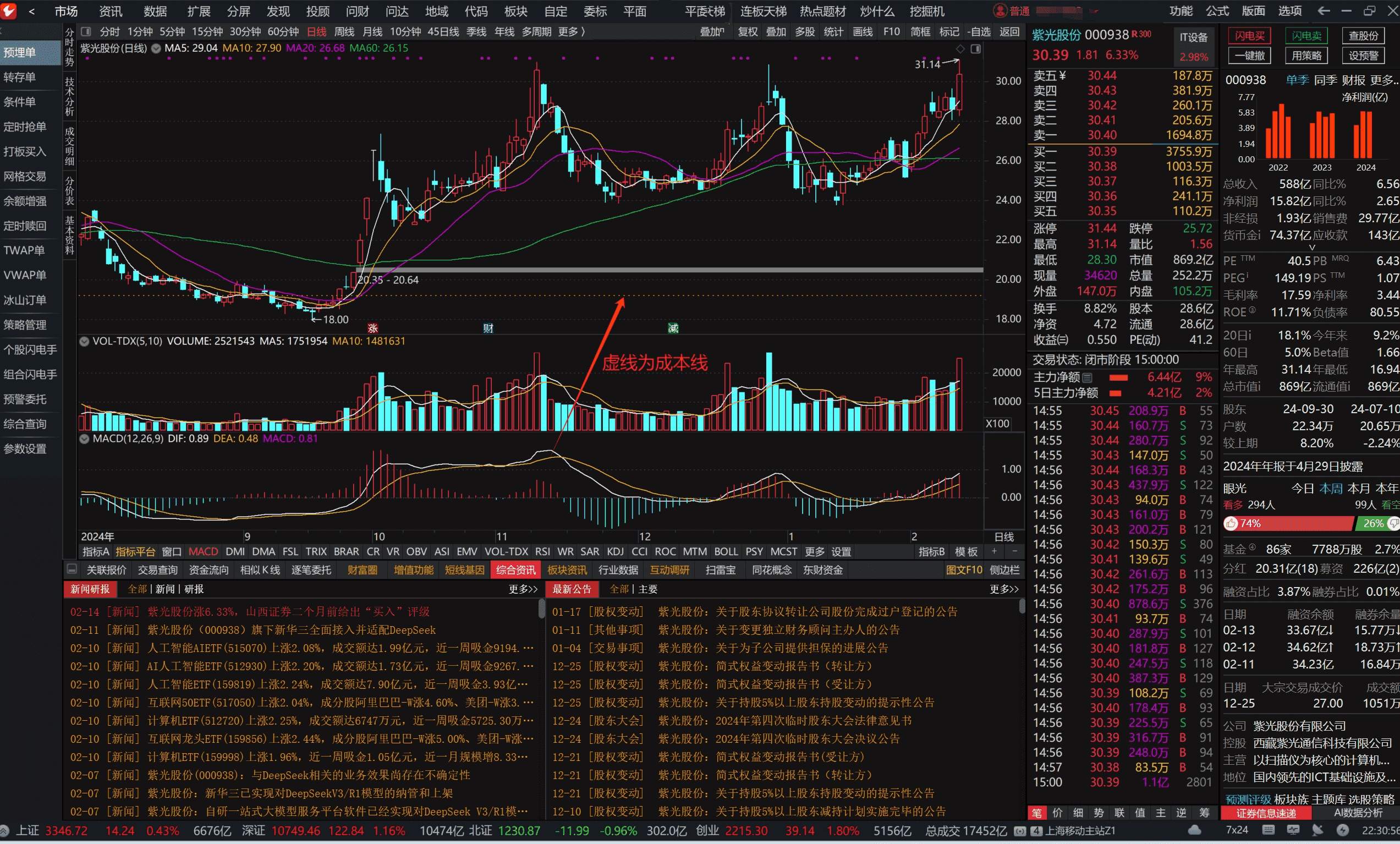
Task: Click the back arrow icon in title bar
Action: tap(1324, 11)
